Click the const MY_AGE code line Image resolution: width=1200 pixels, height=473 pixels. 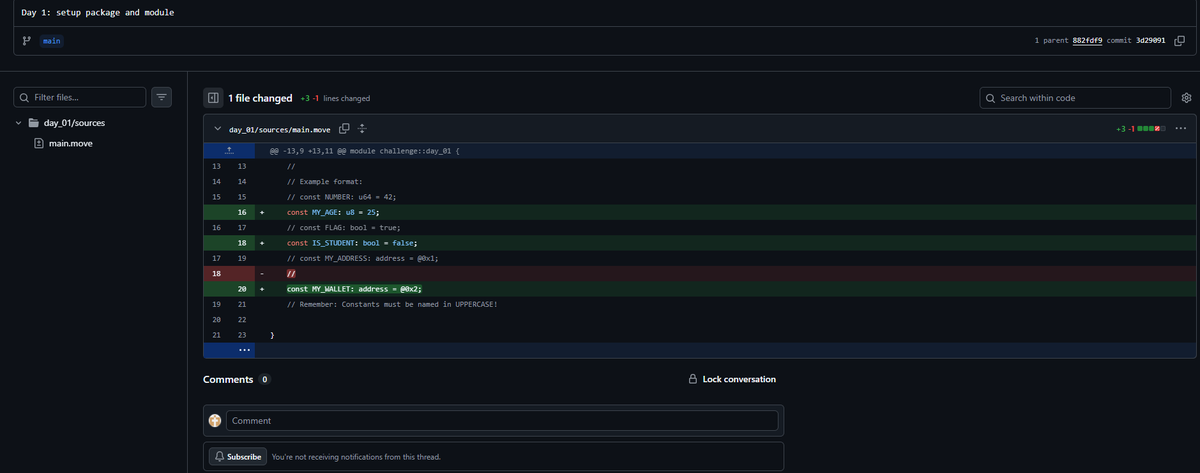coord(333,213)
